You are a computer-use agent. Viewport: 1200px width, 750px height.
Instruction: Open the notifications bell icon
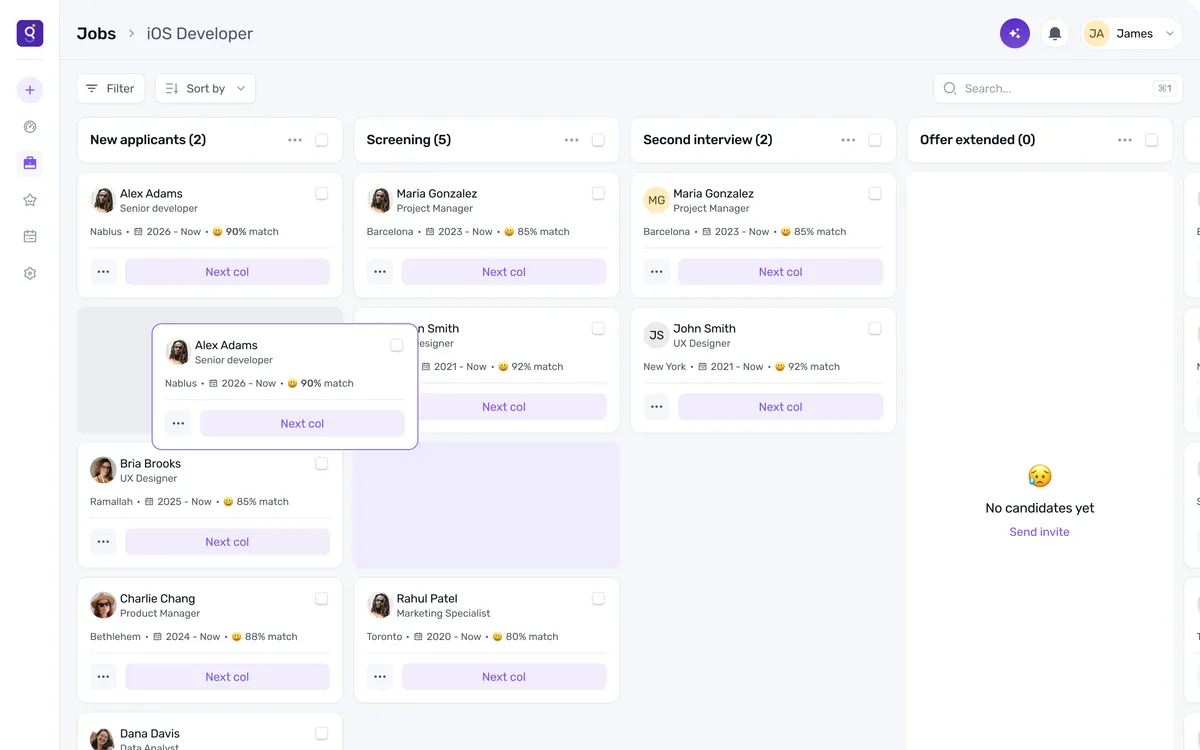[1055, 33]
